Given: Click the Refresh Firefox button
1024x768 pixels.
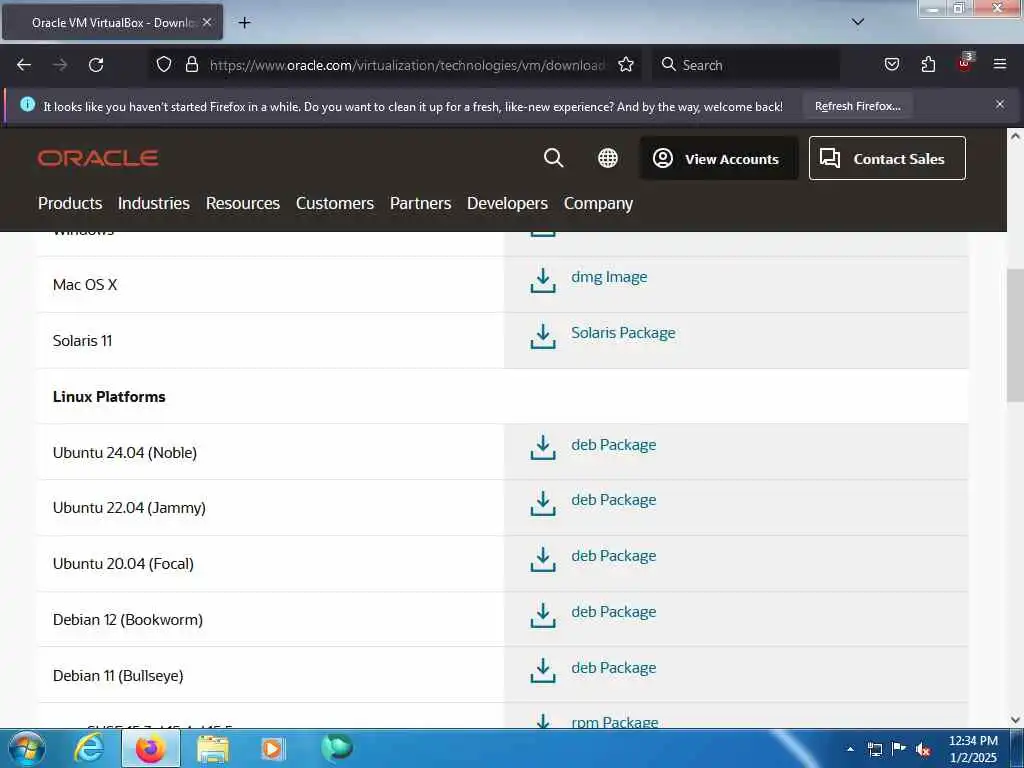Looking at the screenshot, I should tap(857, 106).
